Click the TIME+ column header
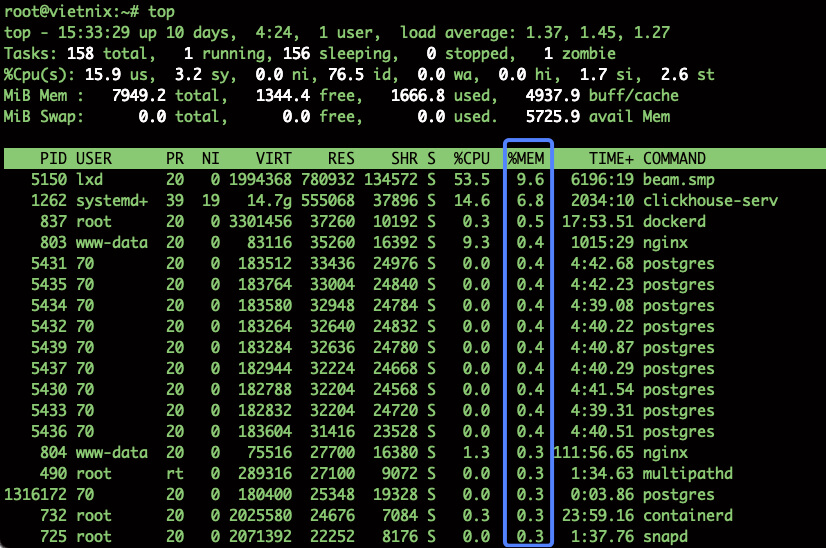Screen dimensions: 826x548 pyautogui.click(x=610, y=158)
